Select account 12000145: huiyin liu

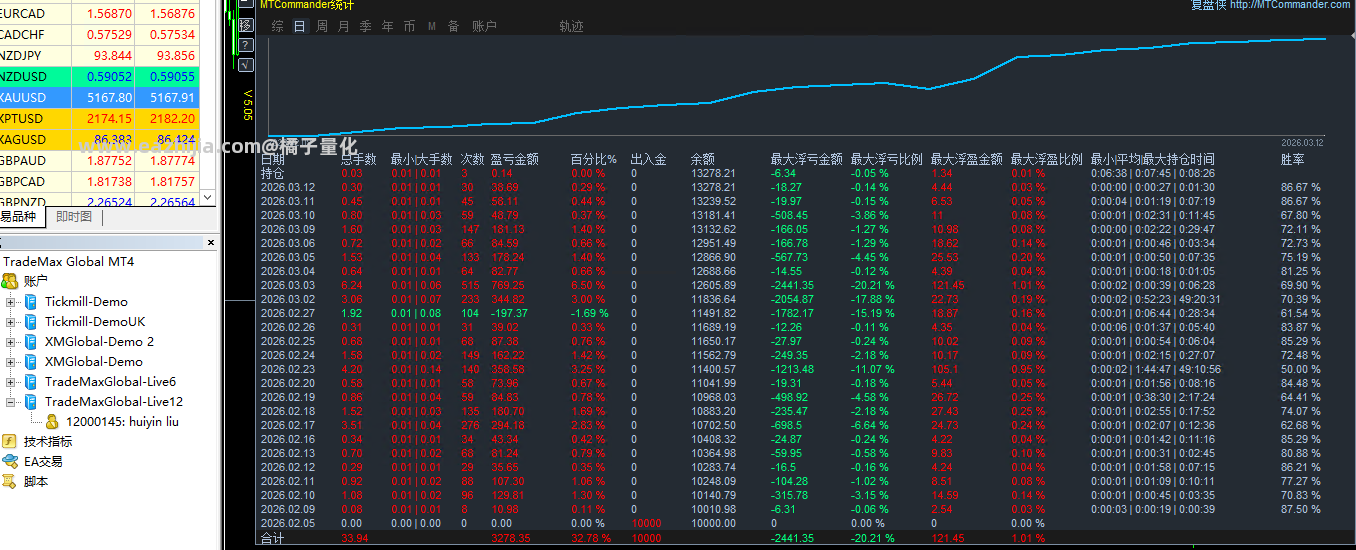click(122, 421)
